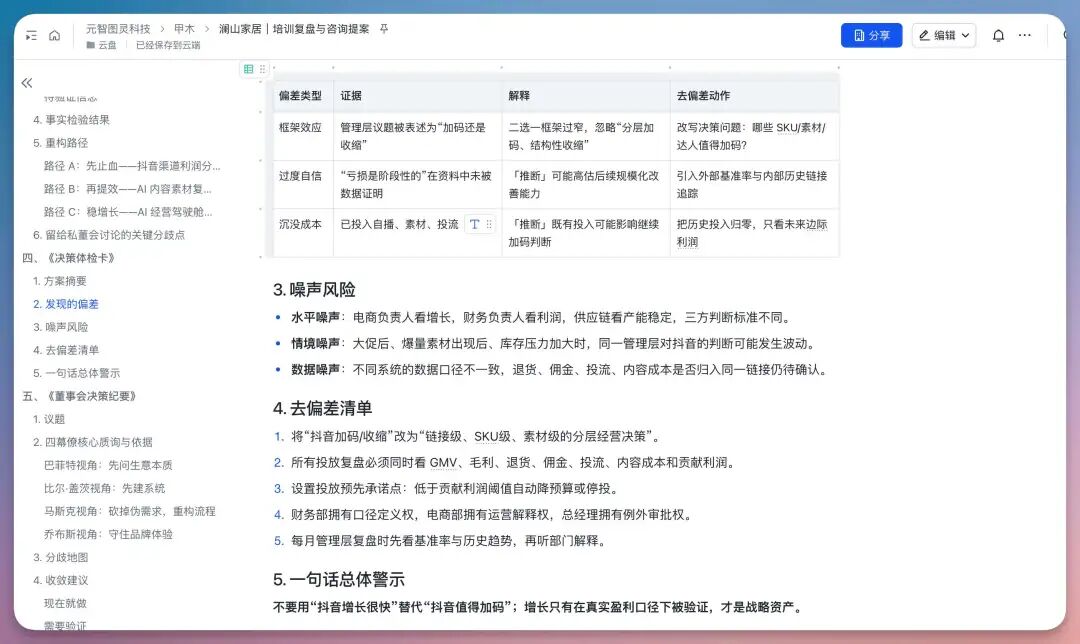Open outline item 现在就做
Viewport: 1080px width, 644px height.
65,603
